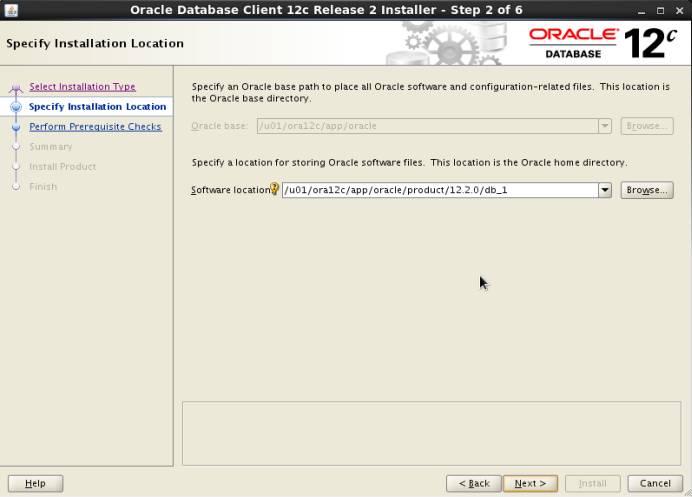This screenshot has height=497, width=692.
Task: Proceed with the Next button
Action: 530,483
